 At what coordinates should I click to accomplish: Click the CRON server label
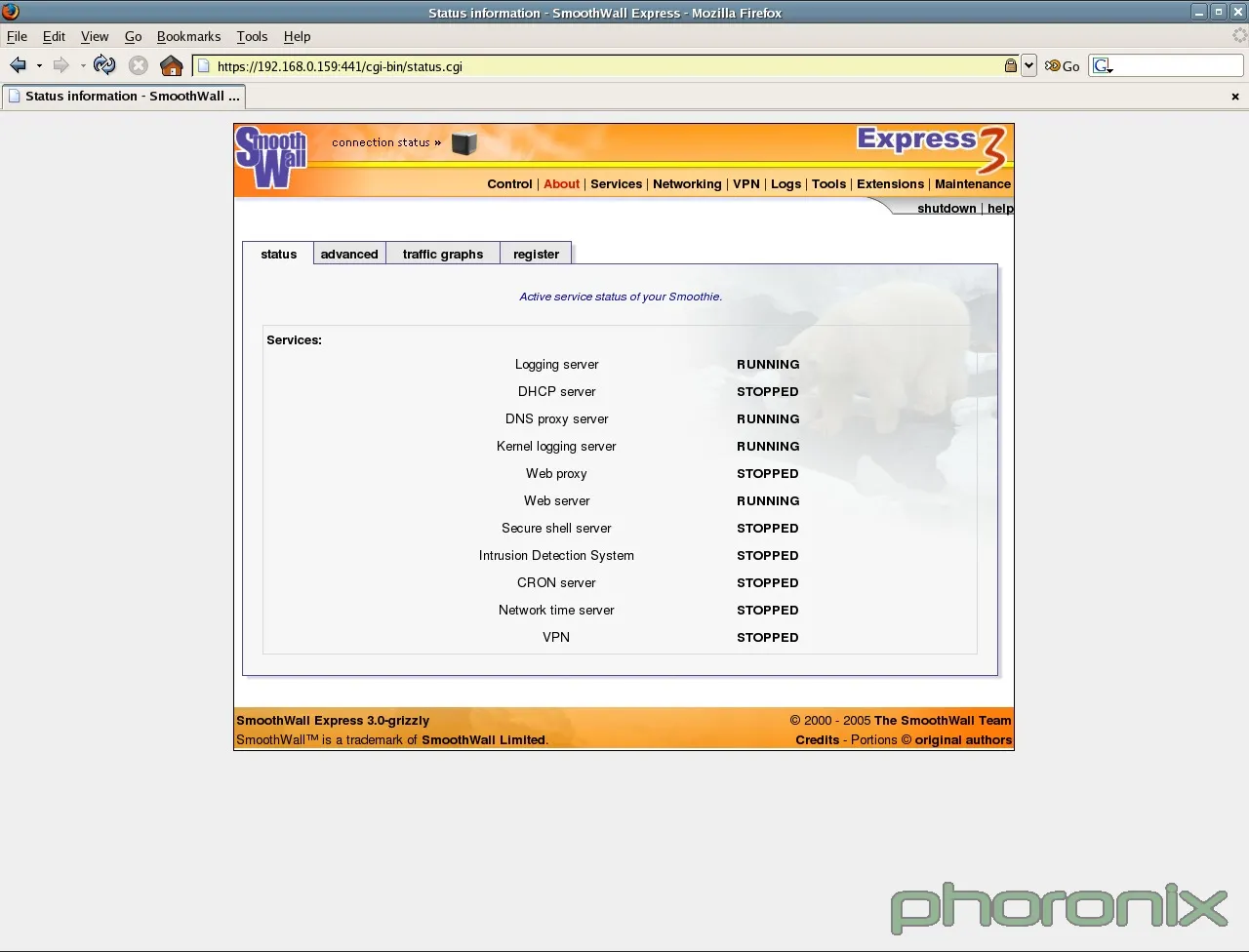click(x=556, y=582)
